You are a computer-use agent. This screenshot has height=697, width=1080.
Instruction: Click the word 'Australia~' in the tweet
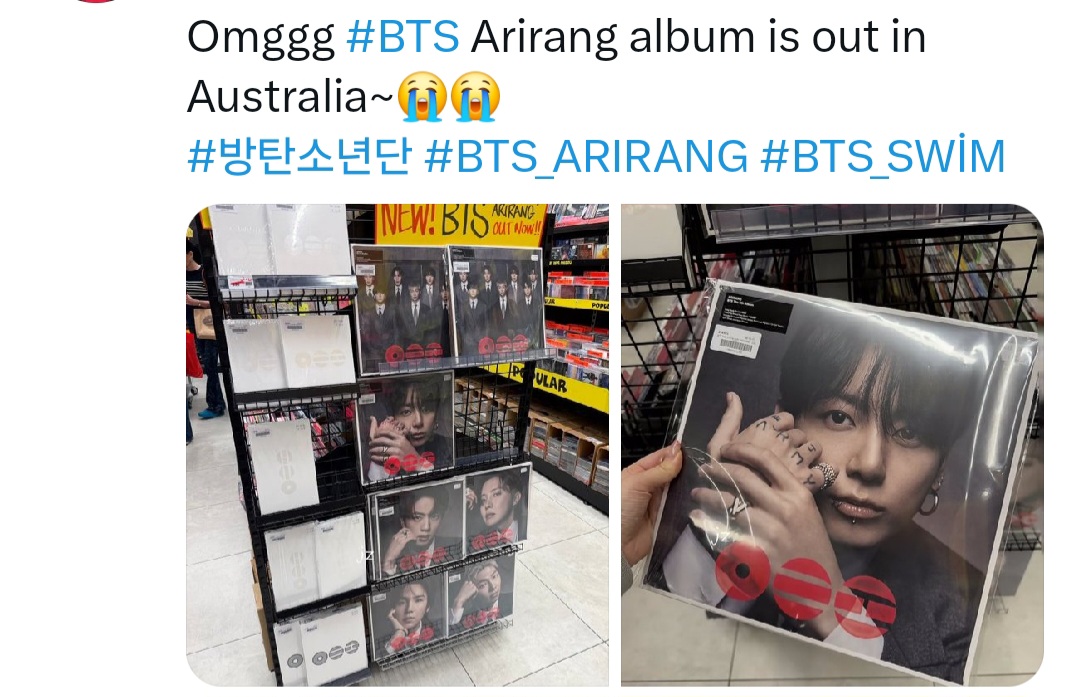291,96
